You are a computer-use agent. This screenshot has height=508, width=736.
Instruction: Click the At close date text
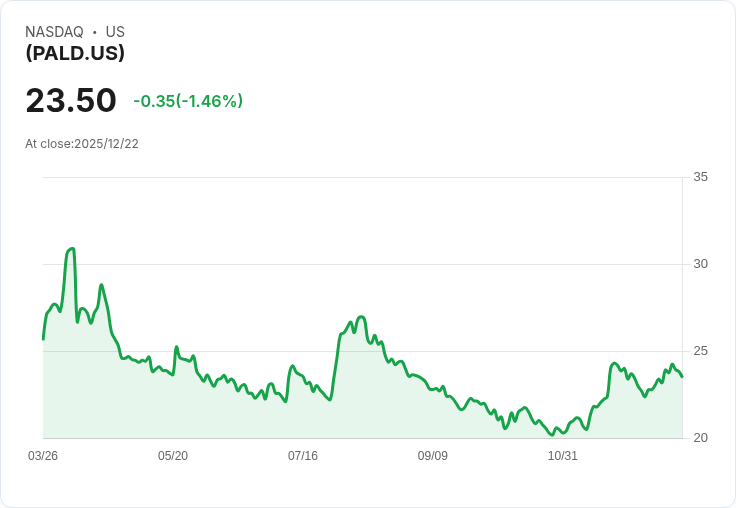(x=82, y=144)
